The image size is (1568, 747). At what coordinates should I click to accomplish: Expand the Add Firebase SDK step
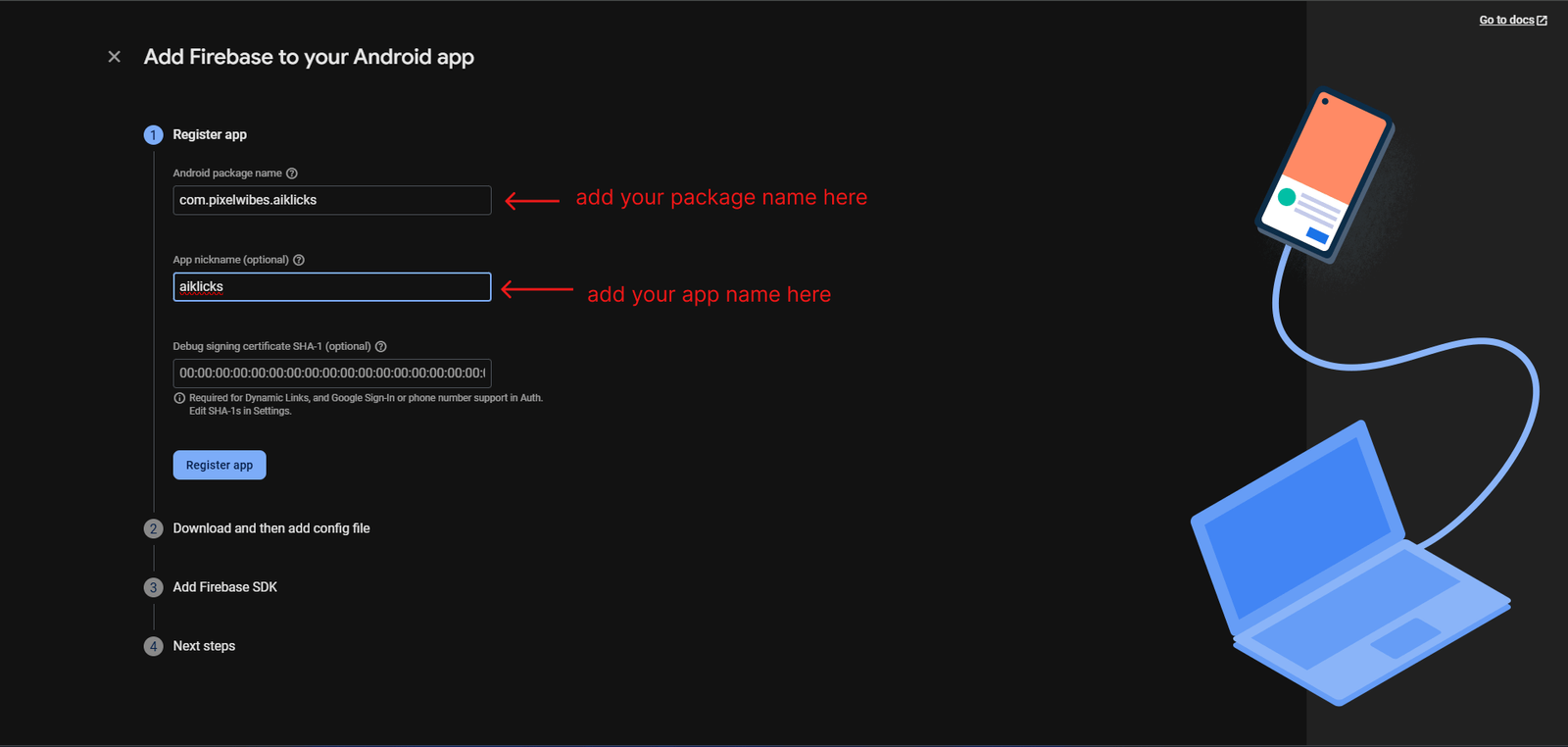coord(225,587)
